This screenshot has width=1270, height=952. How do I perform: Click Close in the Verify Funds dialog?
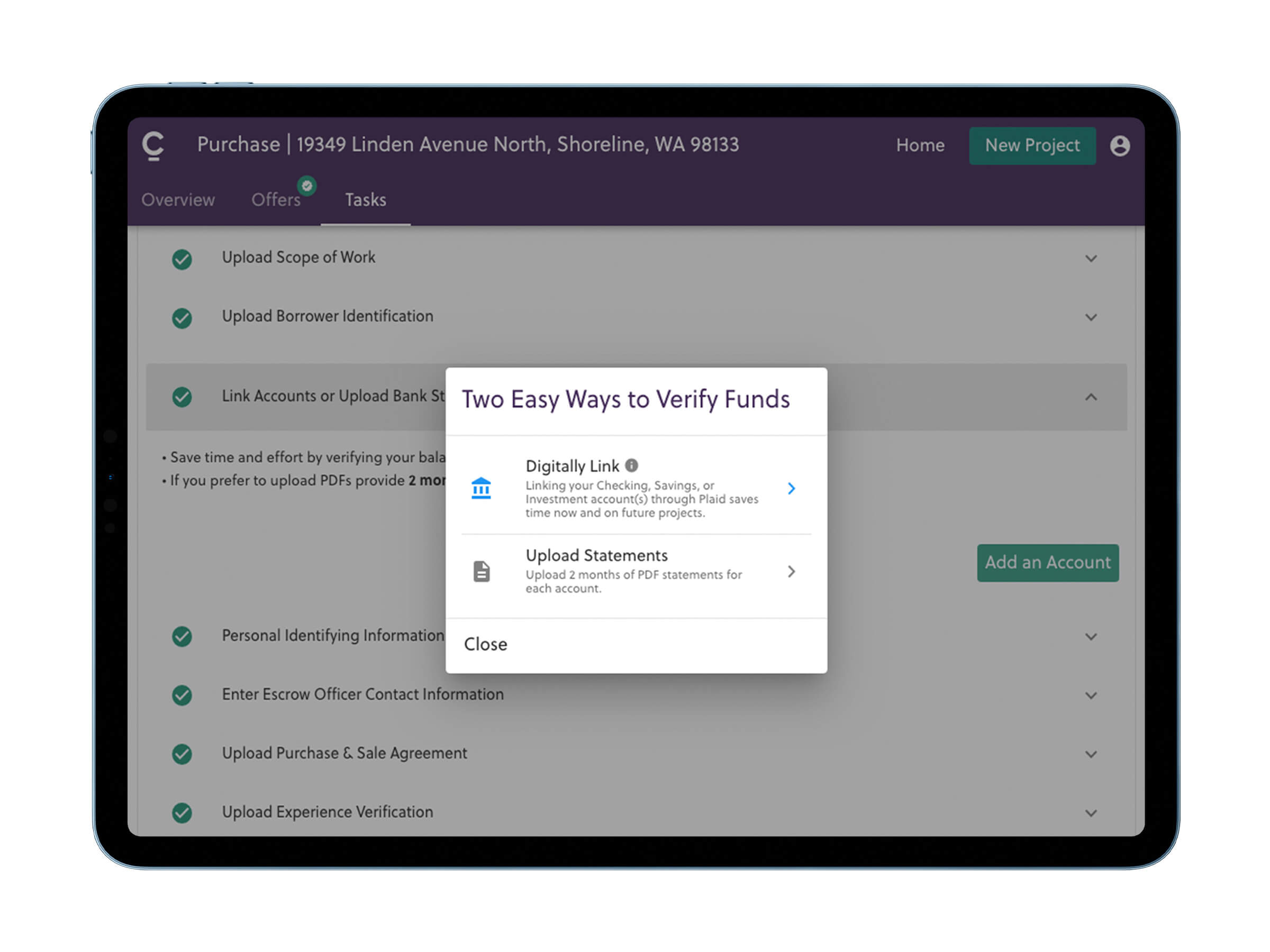tap(485, 644)
